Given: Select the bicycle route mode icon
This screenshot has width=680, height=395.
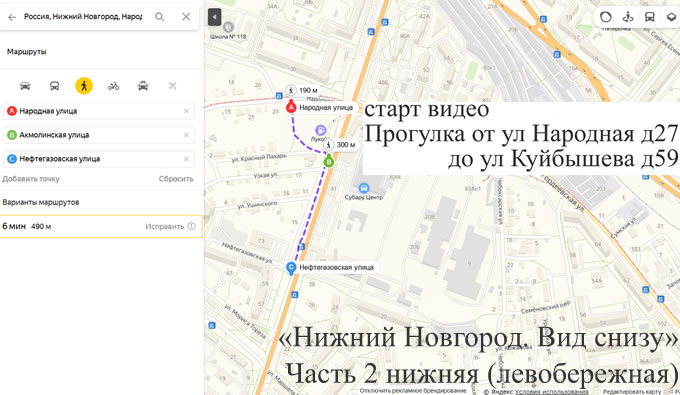Looking at the screenshot, I should pyautogui.click(x=114, y=86).
